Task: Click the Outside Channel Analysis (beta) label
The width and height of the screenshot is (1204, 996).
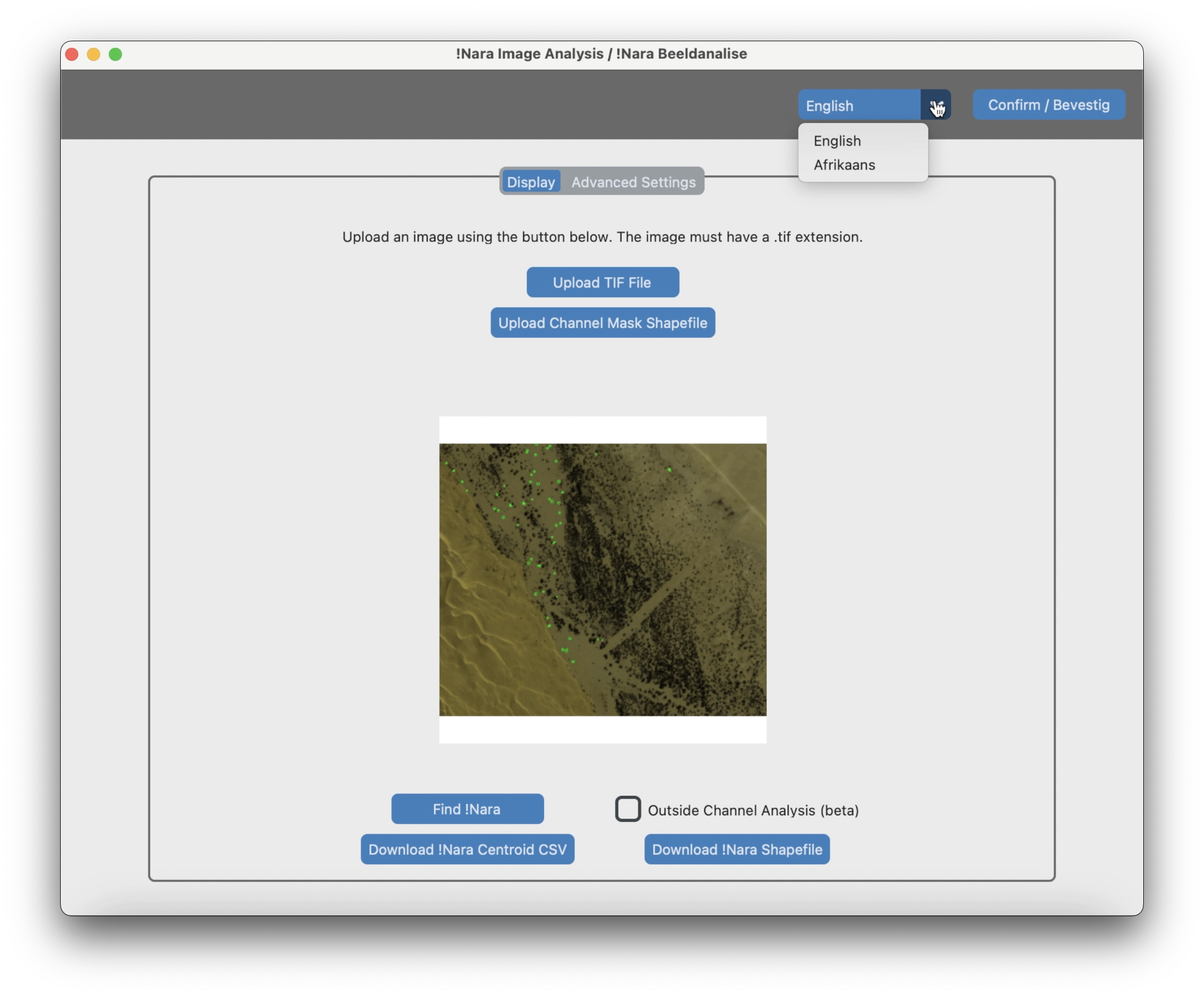Action: 753,811
